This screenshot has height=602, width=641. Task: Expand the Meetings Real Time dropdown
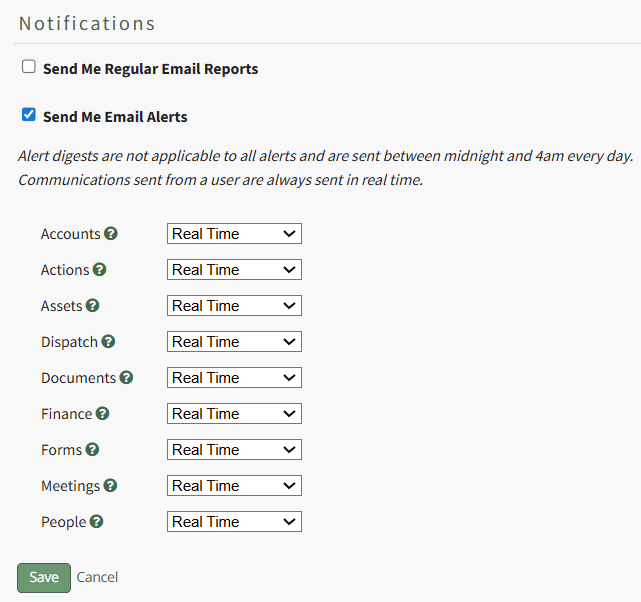(234, 486)
